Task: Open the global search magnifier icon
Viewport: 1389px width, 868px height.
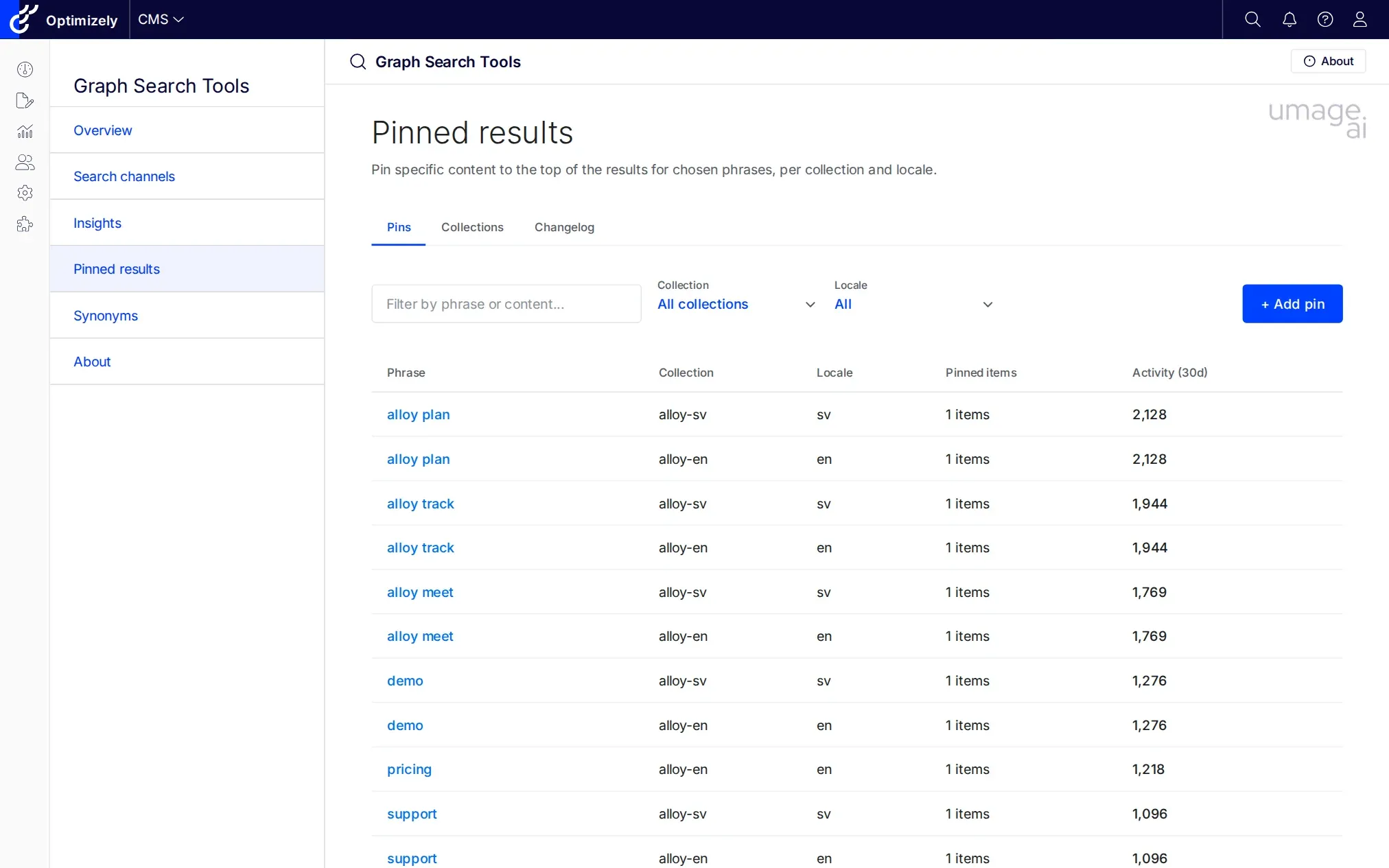Action: (1252, 19)
